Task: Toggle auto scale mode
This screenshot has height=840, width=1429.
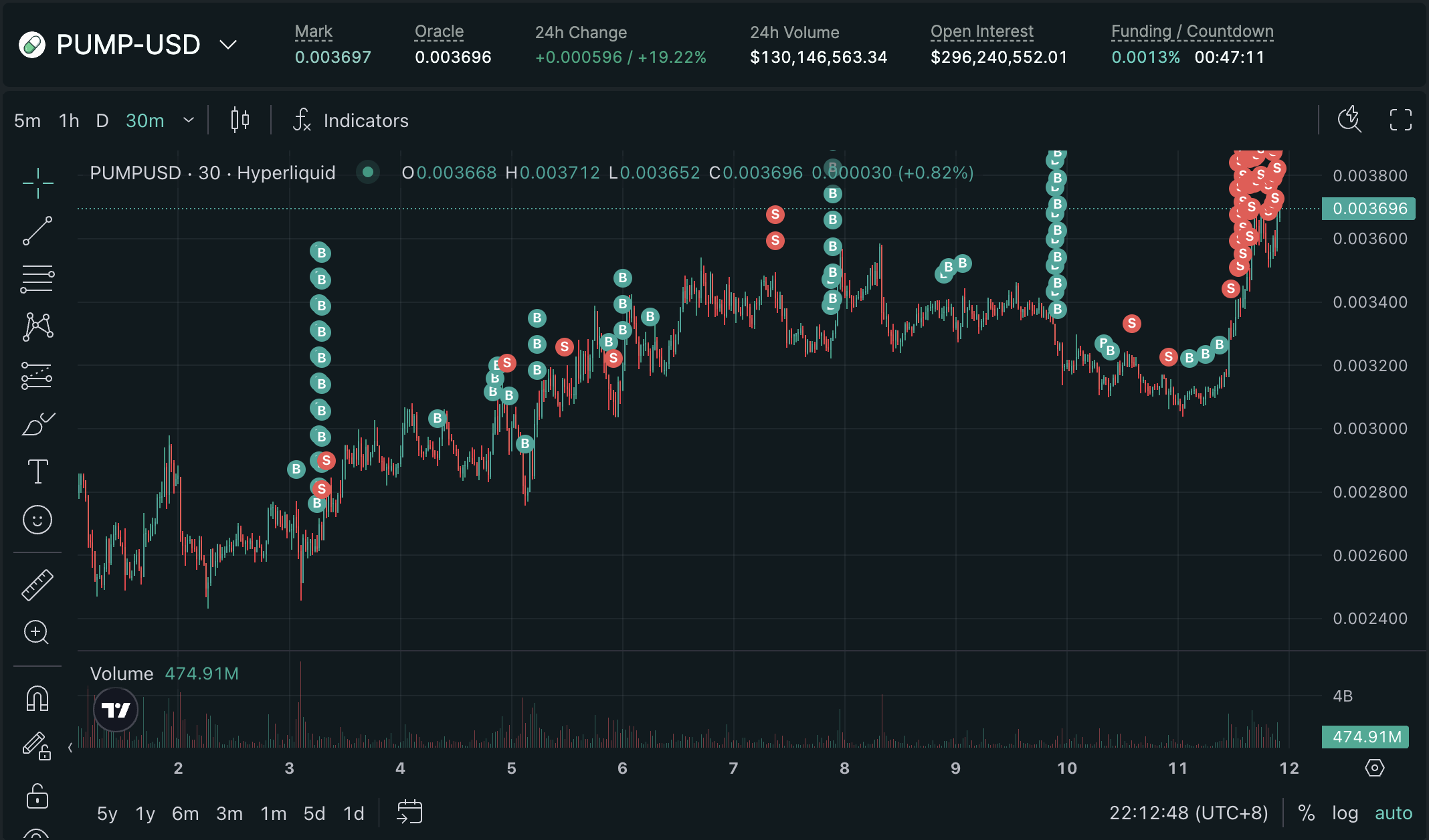Action: coord(1394,813)
